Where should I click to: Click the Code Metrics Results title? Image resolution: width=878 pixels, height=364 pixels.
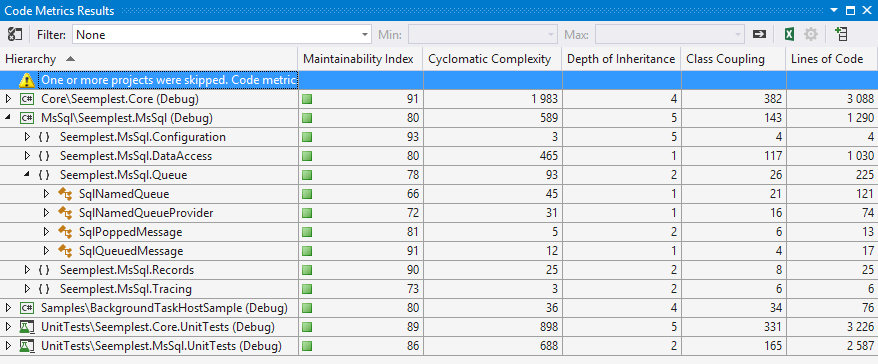[59, 10]
